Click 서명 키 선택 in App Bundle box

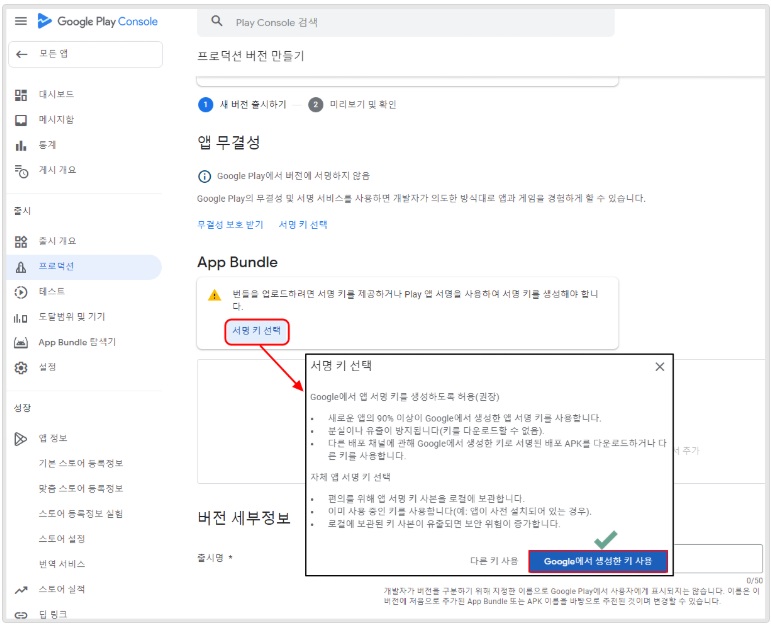point(257,331)
